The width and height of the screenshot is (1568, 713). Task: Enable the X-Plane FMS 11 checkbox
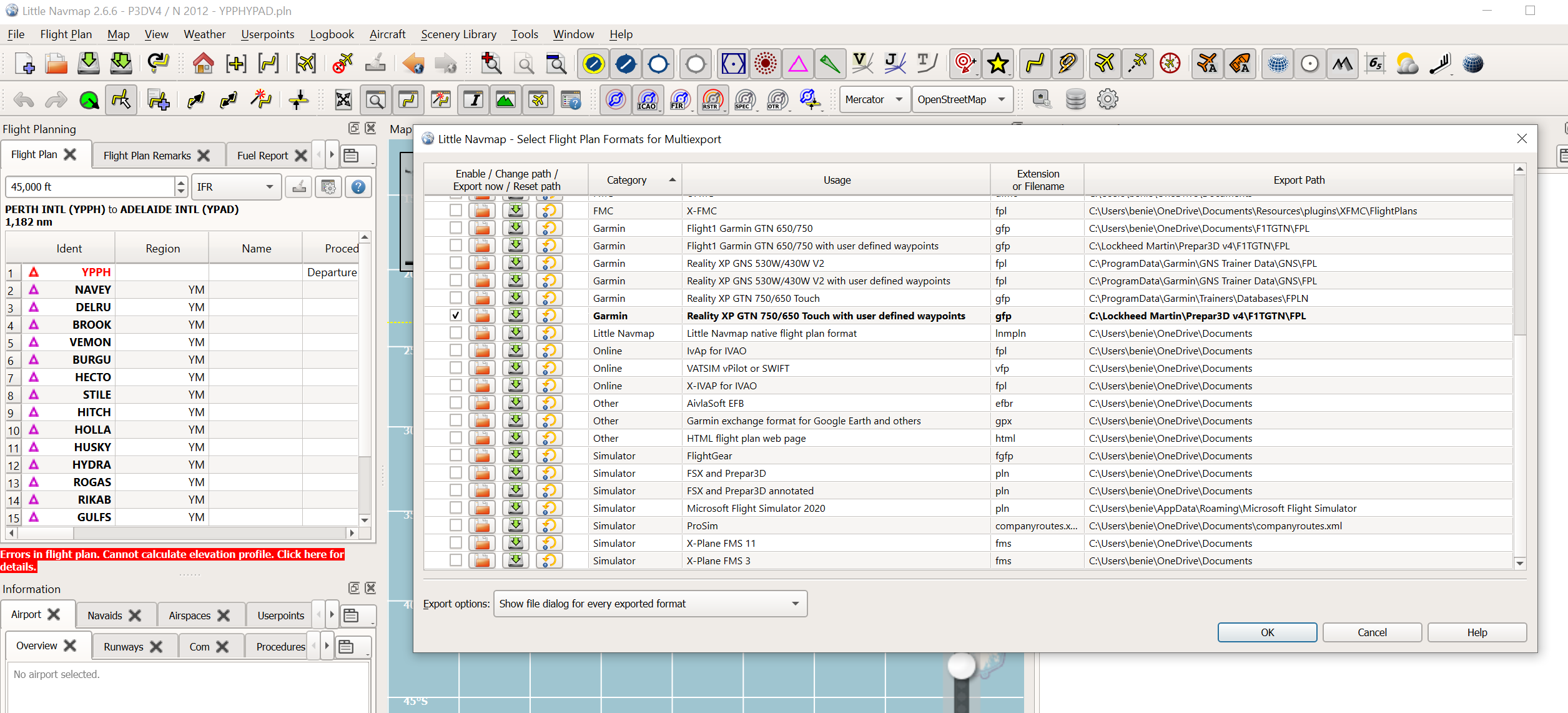click(x=456, y=544)
